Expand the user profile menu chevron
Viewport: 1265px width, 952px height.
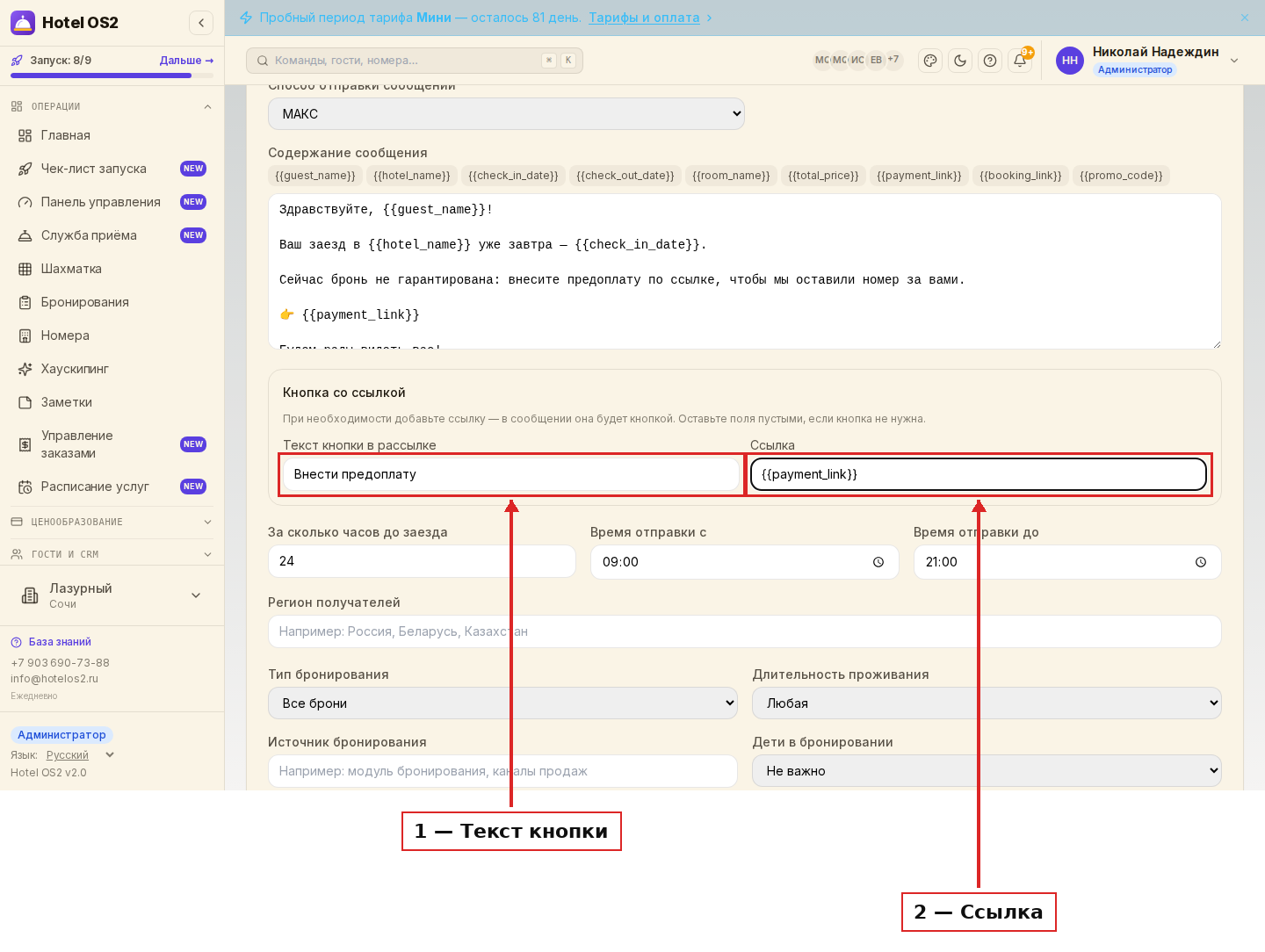tap(1234, 61)
